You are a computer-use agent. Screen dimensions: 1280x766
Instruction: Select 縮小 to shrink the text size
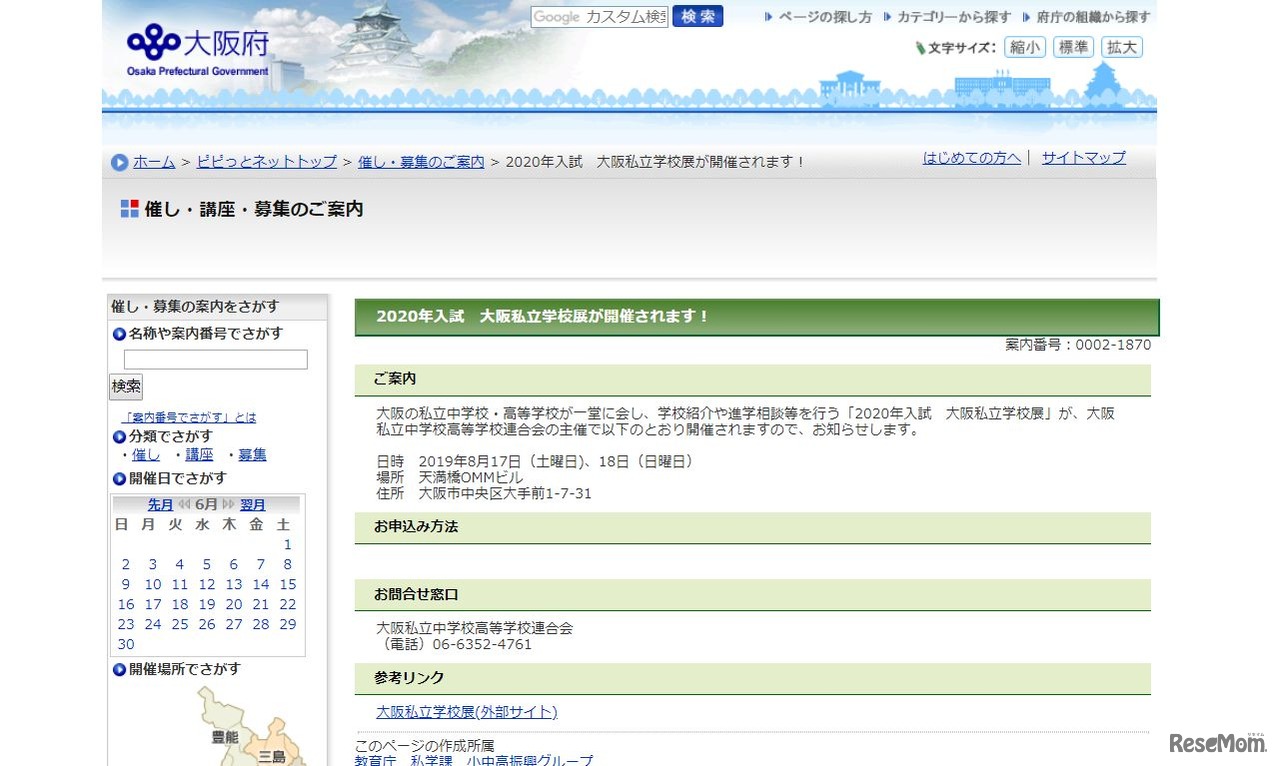click(1024, 47)
